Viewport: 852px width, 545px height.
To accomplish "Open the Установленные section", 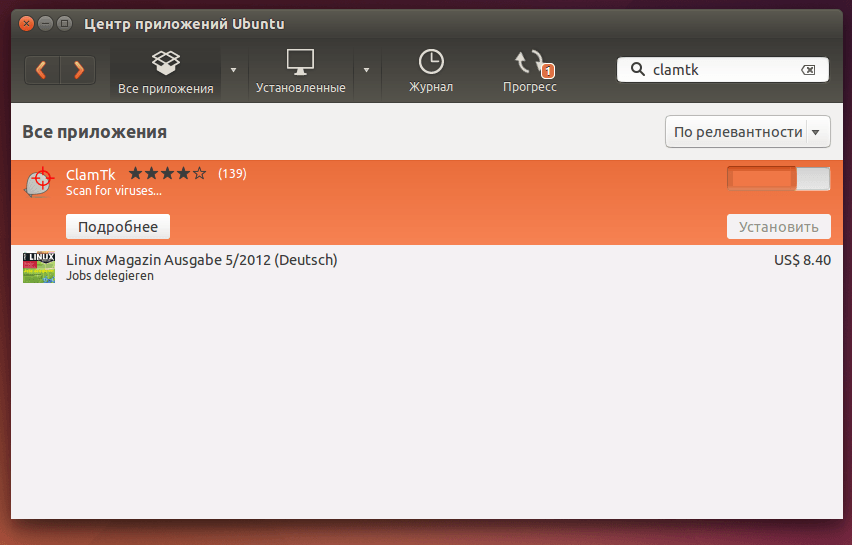I will [x=300, y=72].
